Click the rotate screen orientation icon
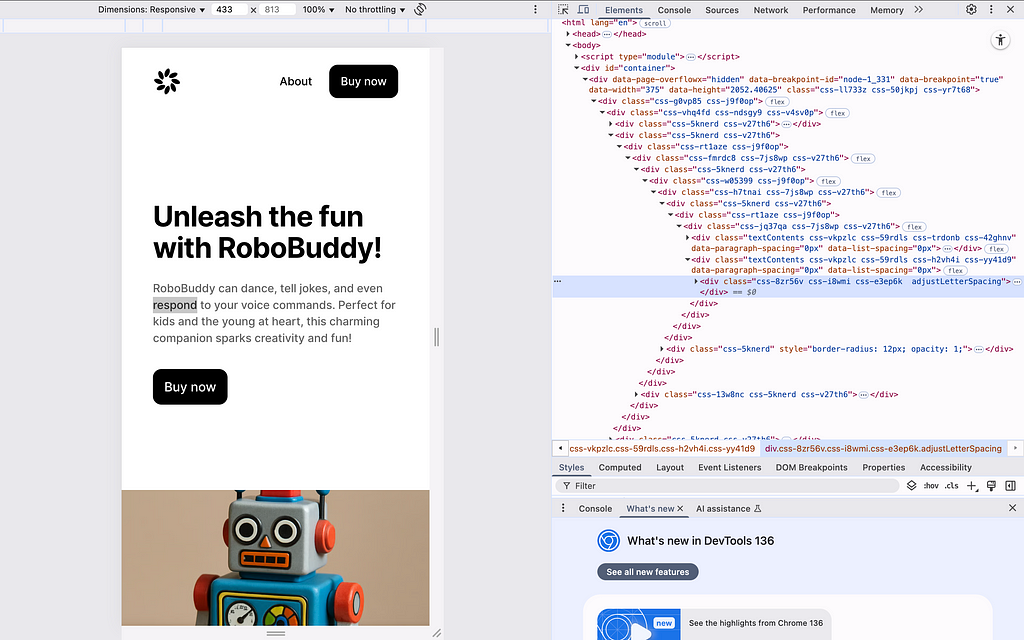 (421, 9)
